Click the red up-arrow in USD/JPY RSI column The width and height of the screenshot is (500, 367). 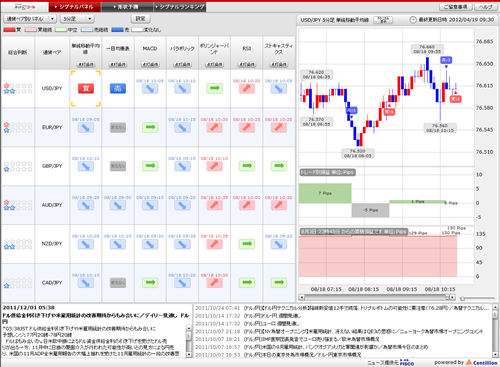(x=247, y=88)
